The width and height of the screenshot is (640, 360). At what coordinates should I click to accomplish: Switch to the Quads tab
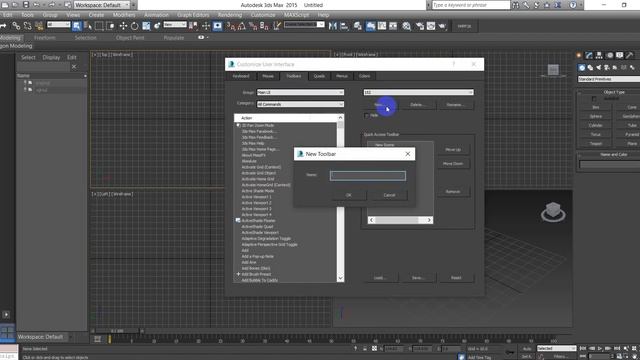tap(319, 76)
